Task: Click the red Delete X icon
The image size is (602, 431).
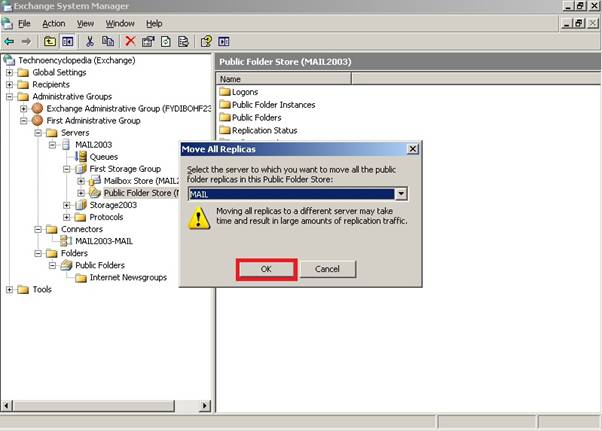Action: point(129,41)
